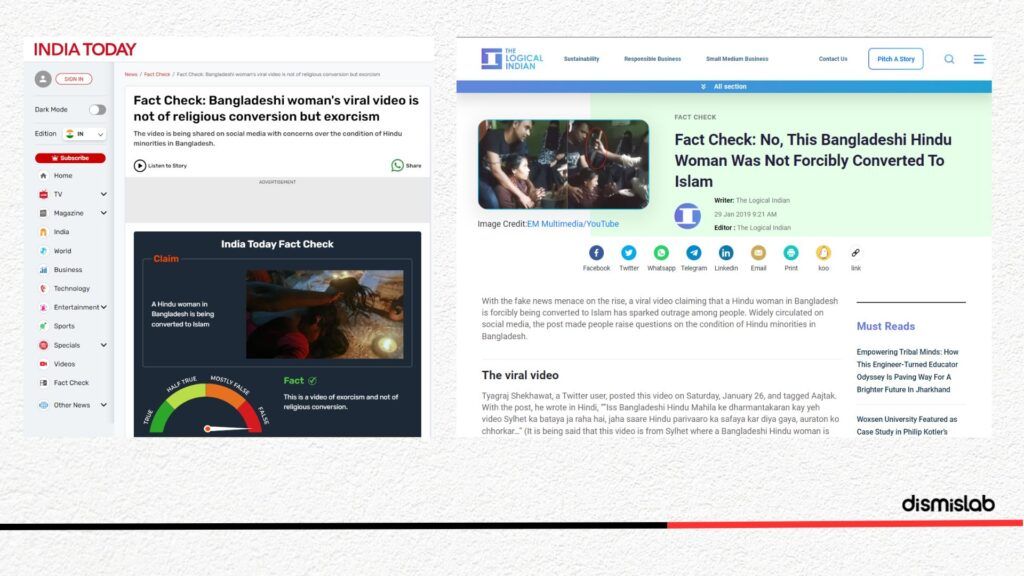Open Home in India Today sidebar
This screenshot has width=1024, height=576.
tap(63, 176)
